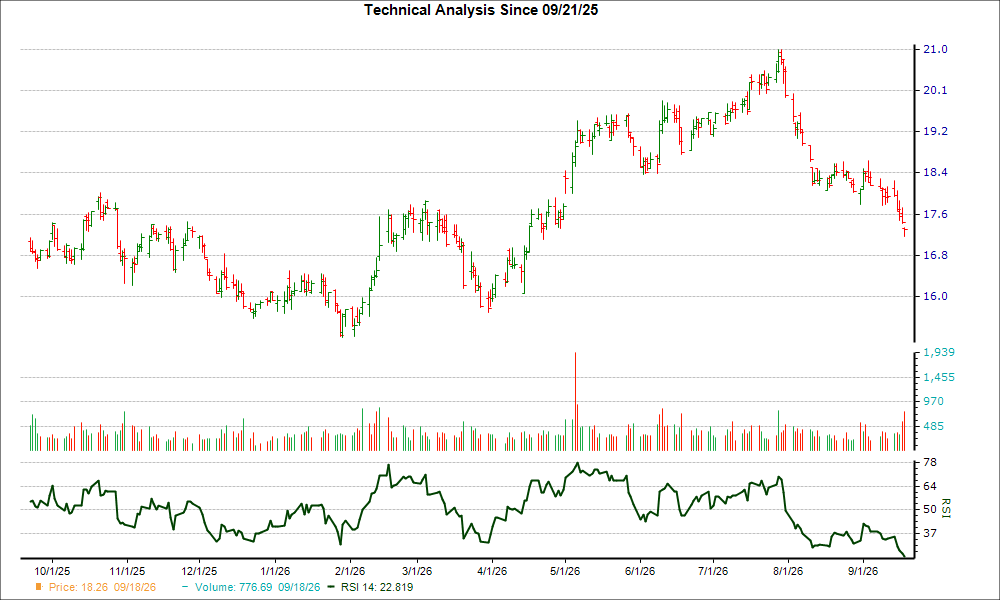The height and width of the screenshot is (600, 1000).
Task: Click the 970 volume axis label
Action: click(933, 401)
